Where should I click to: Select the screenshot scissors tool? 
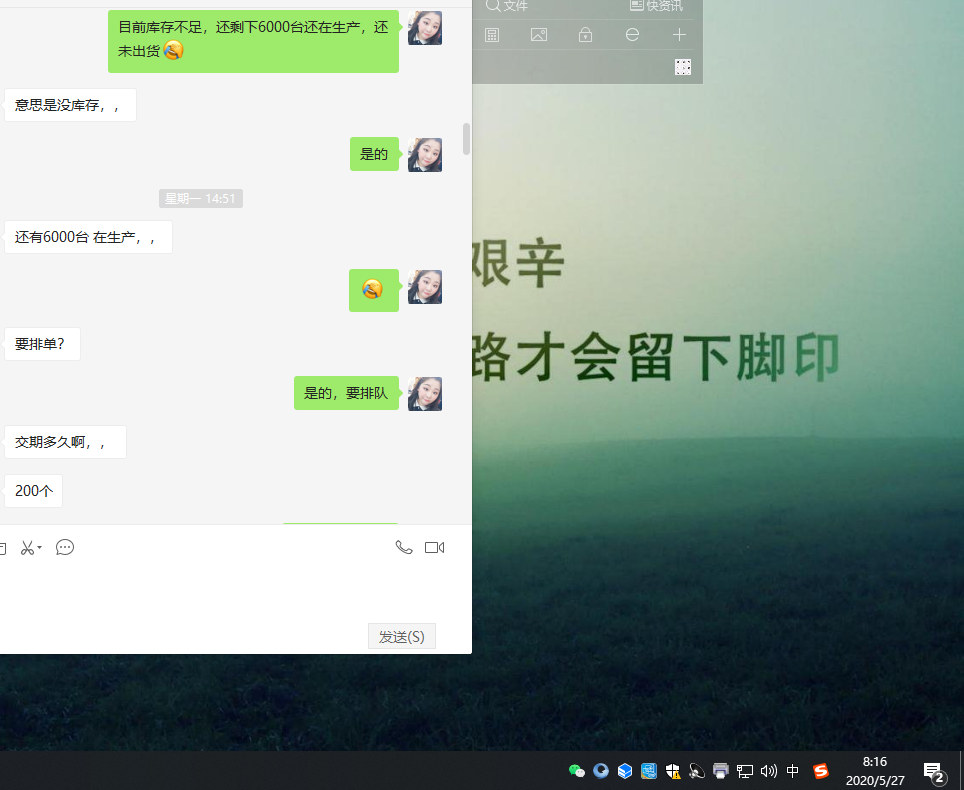pos(27,547)
